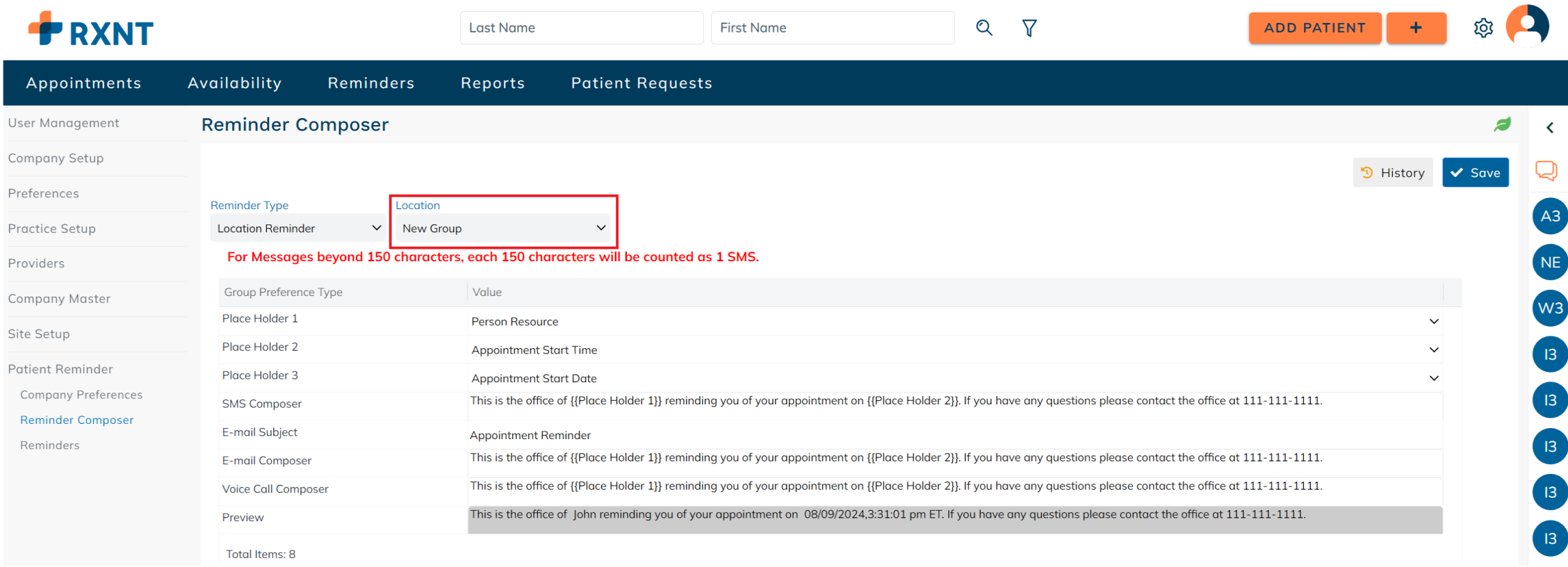Click the search magnifier icon

(x=983, y=28)
